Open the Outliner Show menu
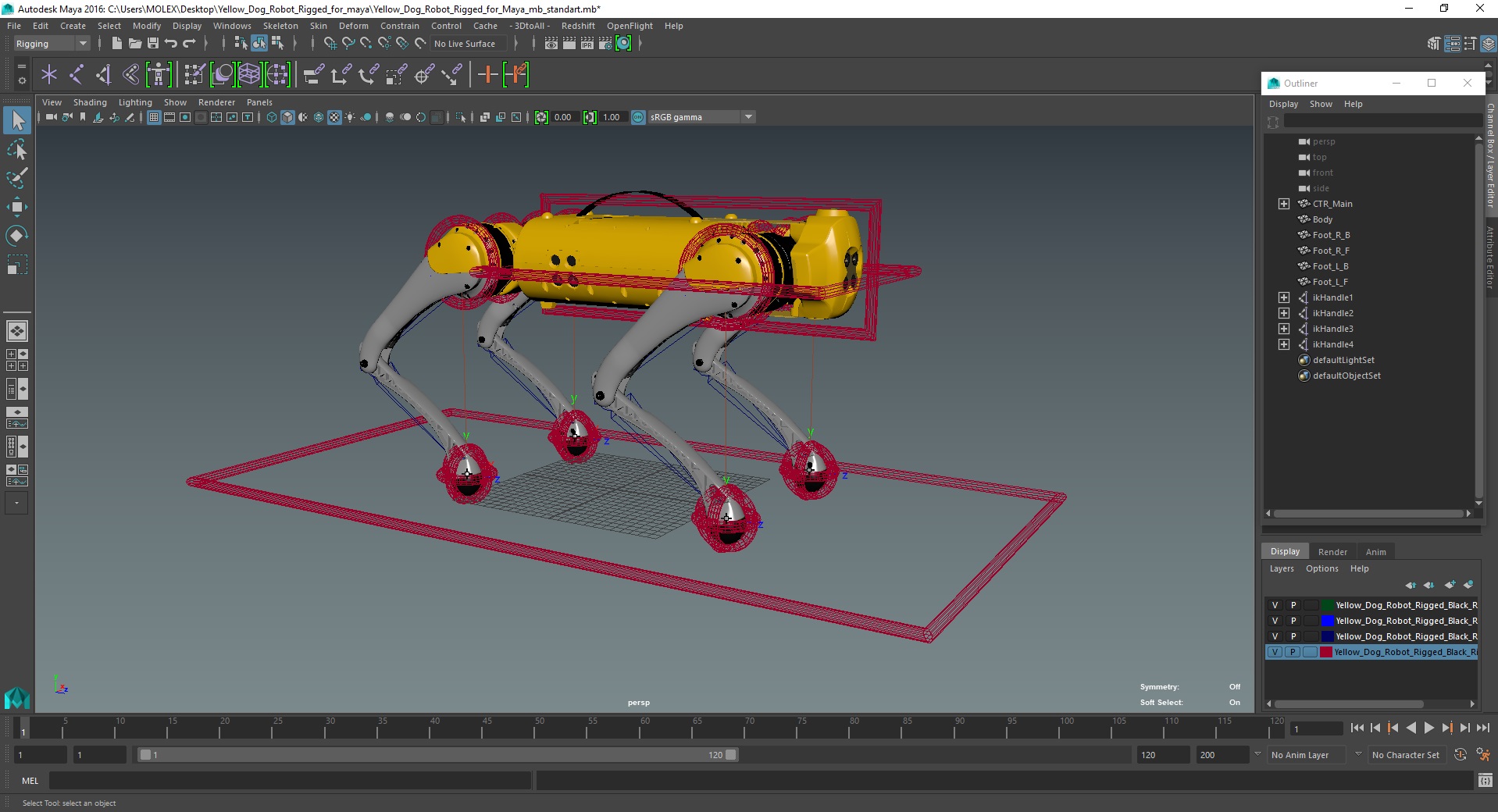 coord(1321,104)
